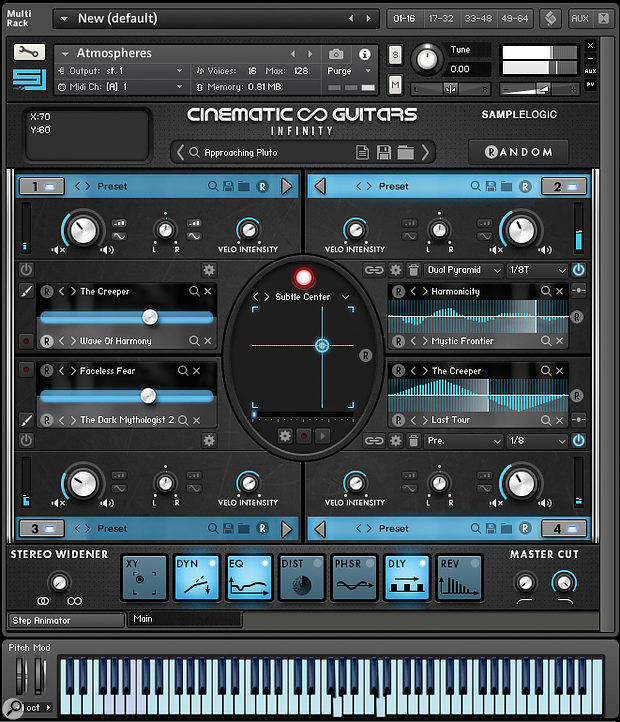Open Midi Ch dropdown
The width and height of the screenshot is (620, 722).
click(120, 87)
